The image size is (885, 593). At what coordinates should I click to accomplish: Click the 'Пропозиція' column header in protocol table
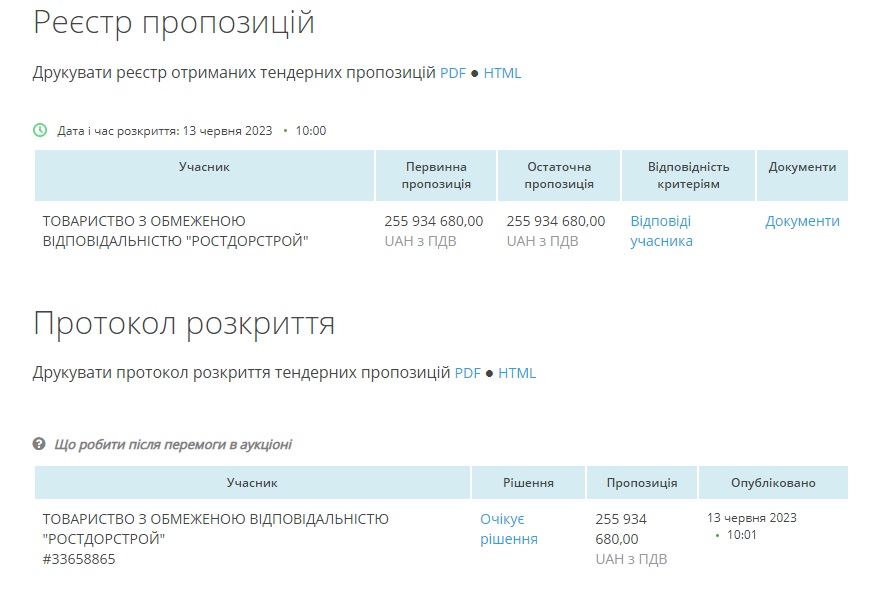pos(641,483)
